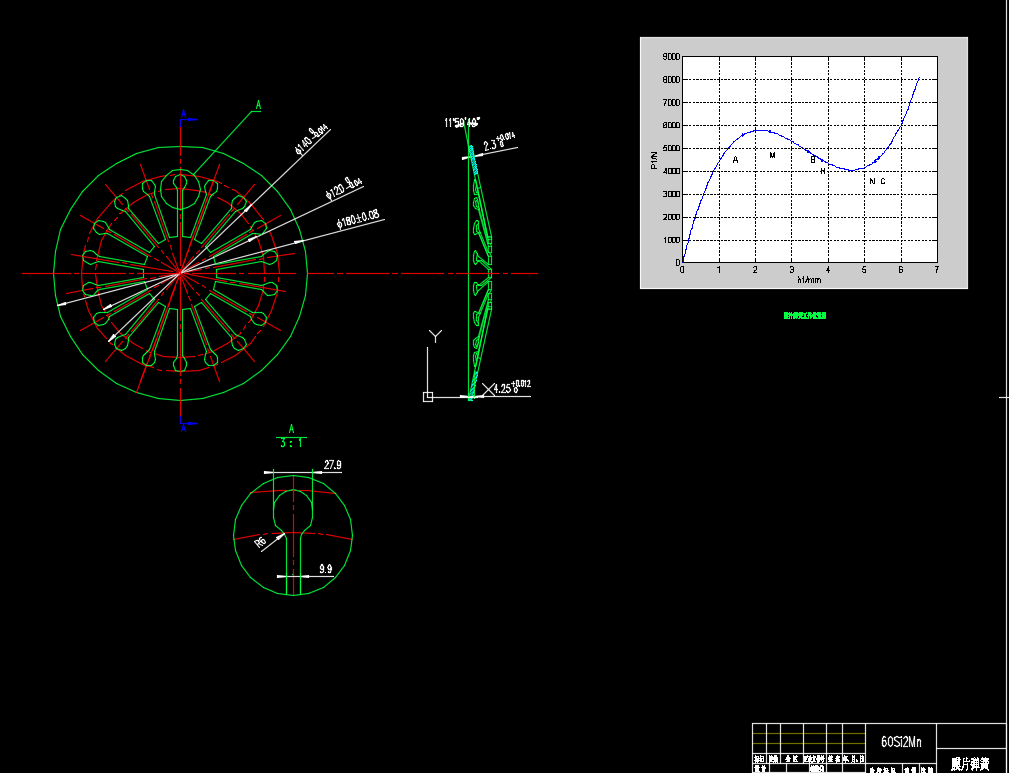Image resolution: width=1009 pixels, height=773 pixels.
Task: Select the green caption below the chart
Action: coord(804,315)
